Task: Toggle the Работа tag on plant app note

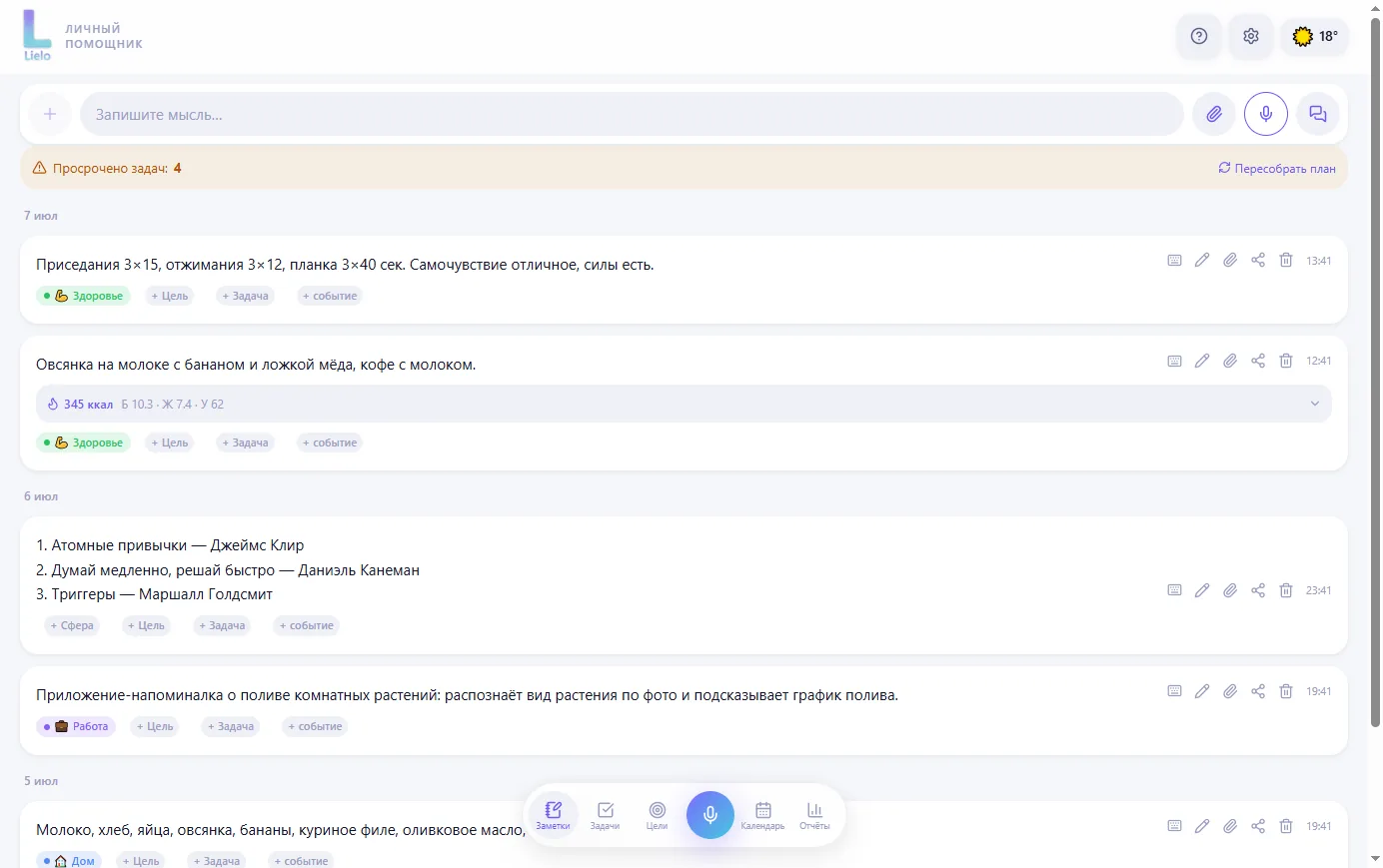Action: click(76, 726)
